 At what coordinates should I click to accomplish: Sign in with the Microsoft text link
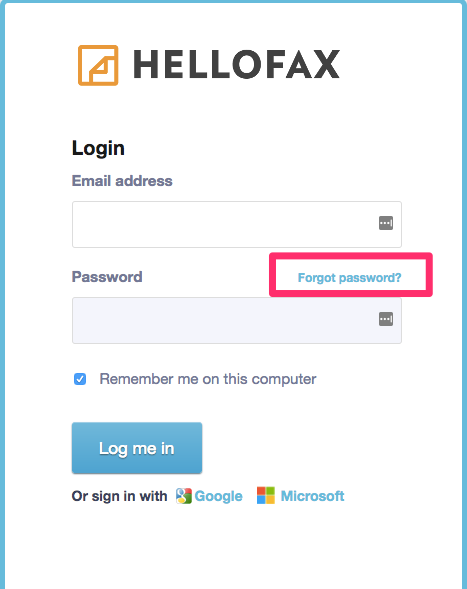click(x=313, y=496)
